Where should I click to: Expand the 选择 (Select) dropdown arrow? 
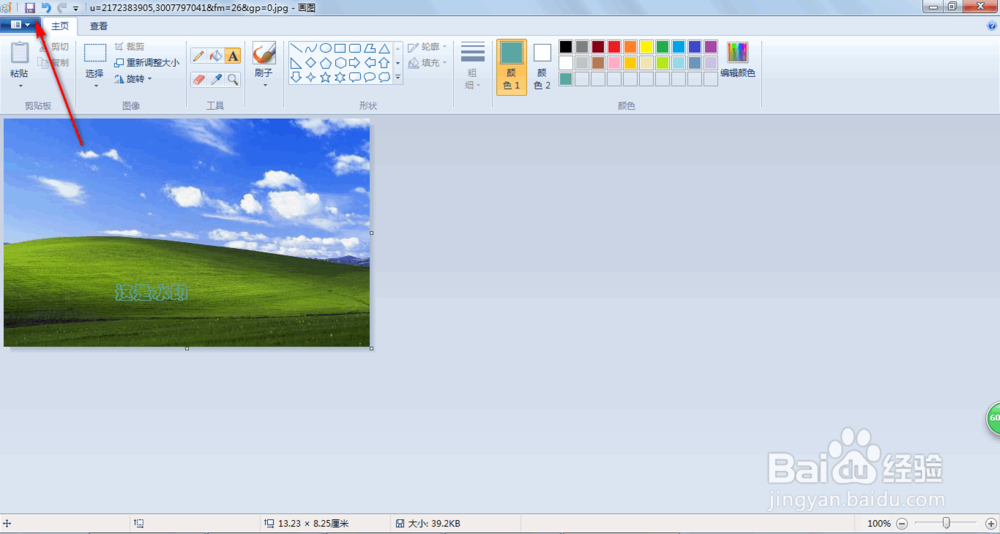(95, 85)
